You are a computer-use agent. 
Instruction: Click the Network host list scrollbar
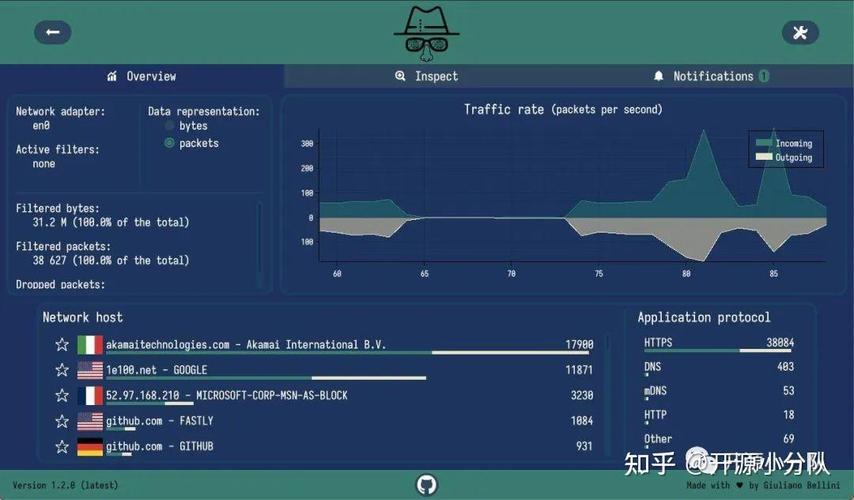tap(608, 395)
